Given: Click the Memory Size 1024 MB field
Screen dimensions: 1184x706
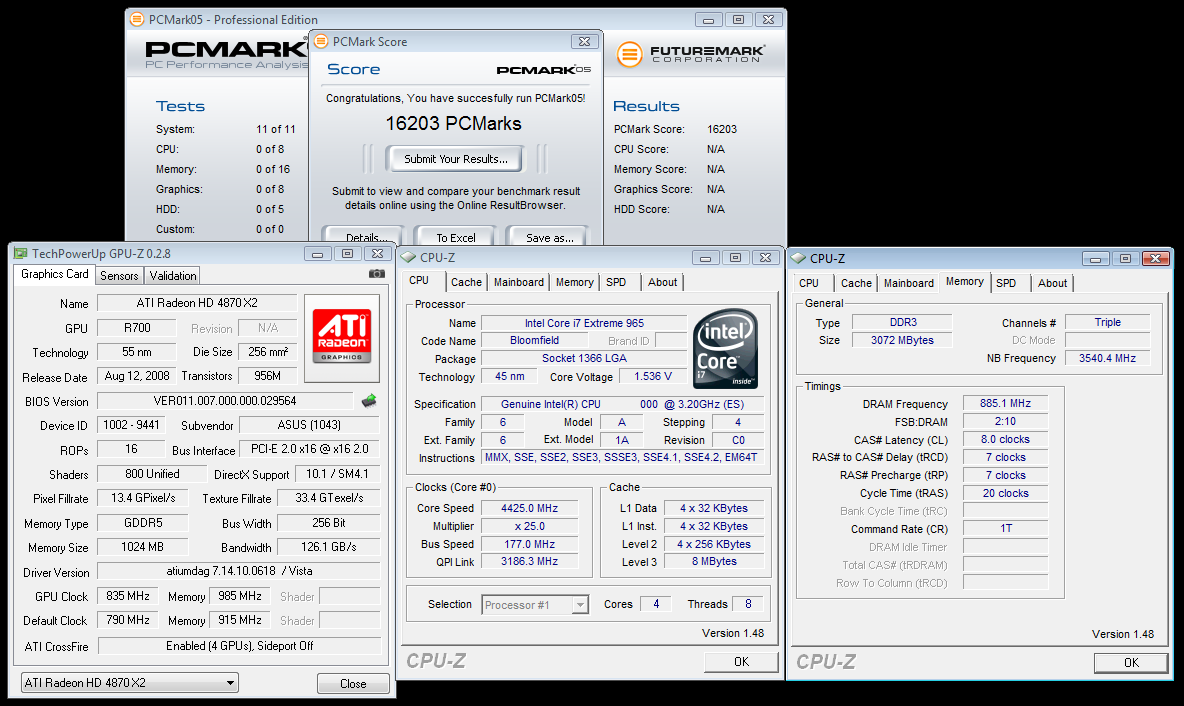Looking at the screenshot, I should (143, 547).
